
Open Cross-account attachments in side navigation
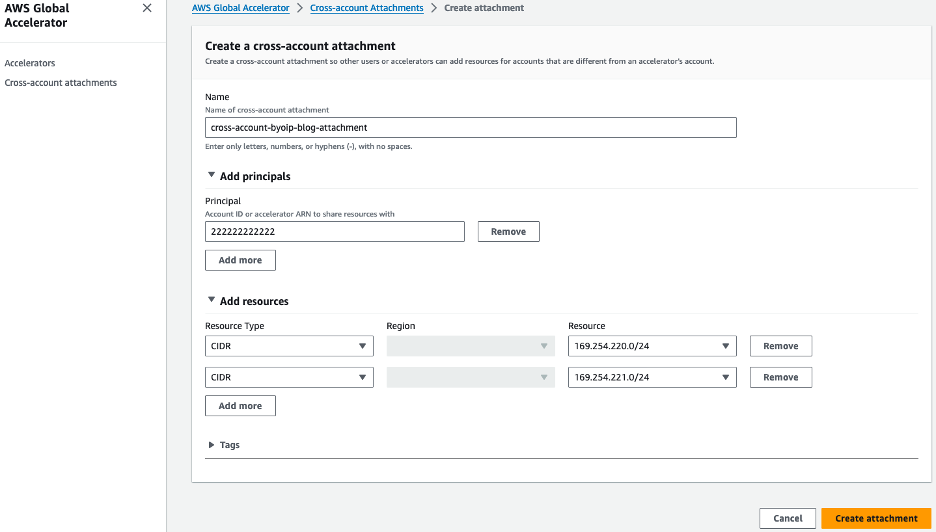coord(61,82)
